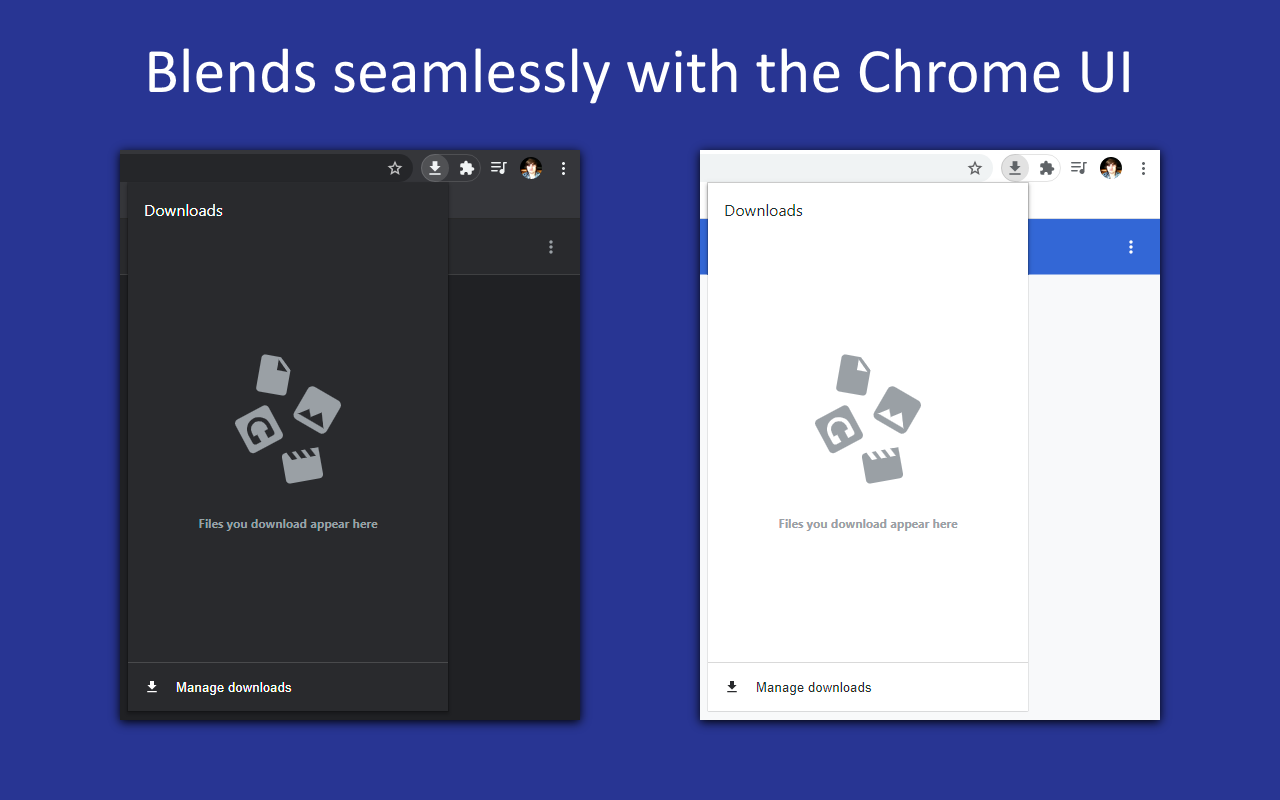Open the profile avatar in dark theme toolbar
This screenshot has height=800, width=1280.
tap(531, 168)
